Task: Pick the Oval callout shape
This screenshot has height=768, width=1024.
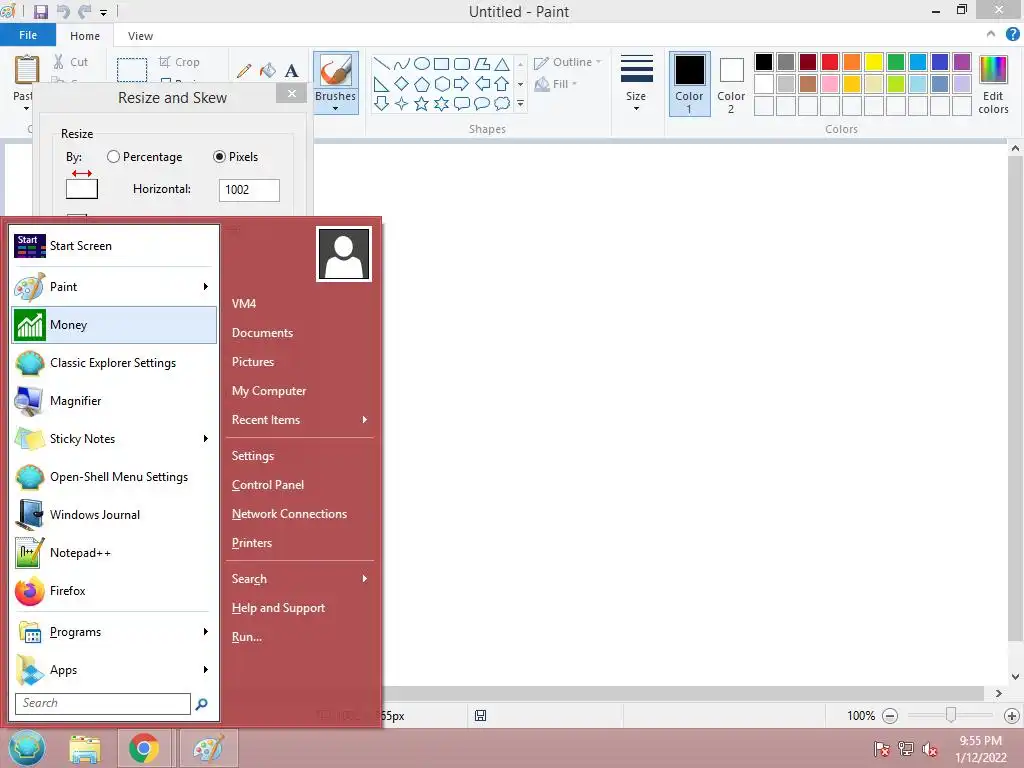Action: (482, 103)
